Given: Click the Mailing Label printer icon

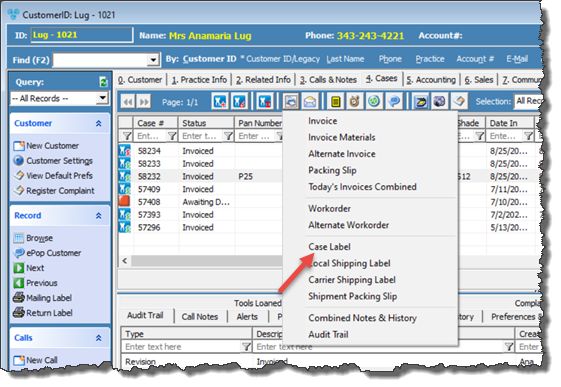Looking at the screenshot, I should [x=19, y=297].
